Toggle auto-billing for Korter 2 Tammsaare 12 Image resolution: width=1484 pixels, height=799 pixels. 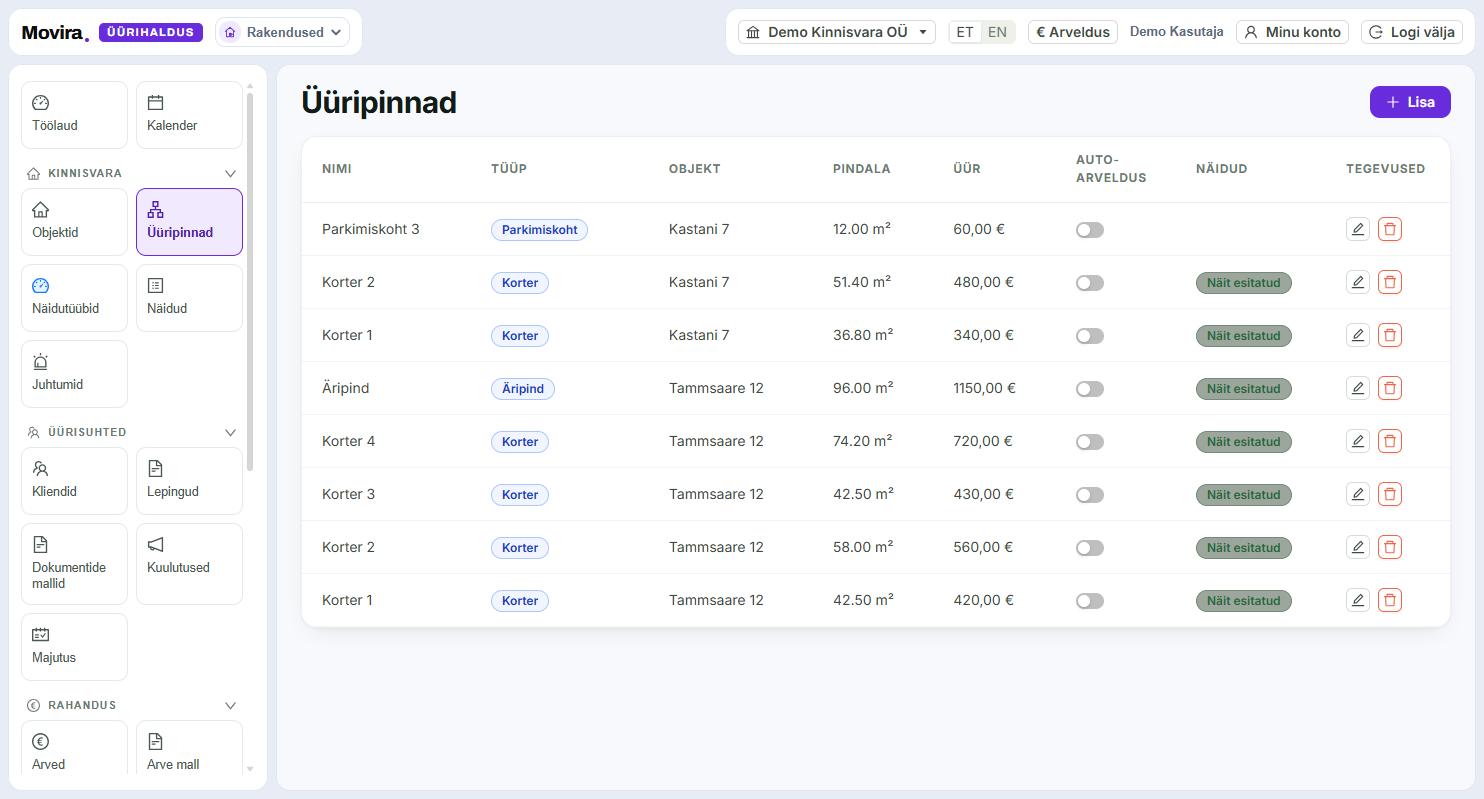pyautogui.click(x=1090, y=548)
